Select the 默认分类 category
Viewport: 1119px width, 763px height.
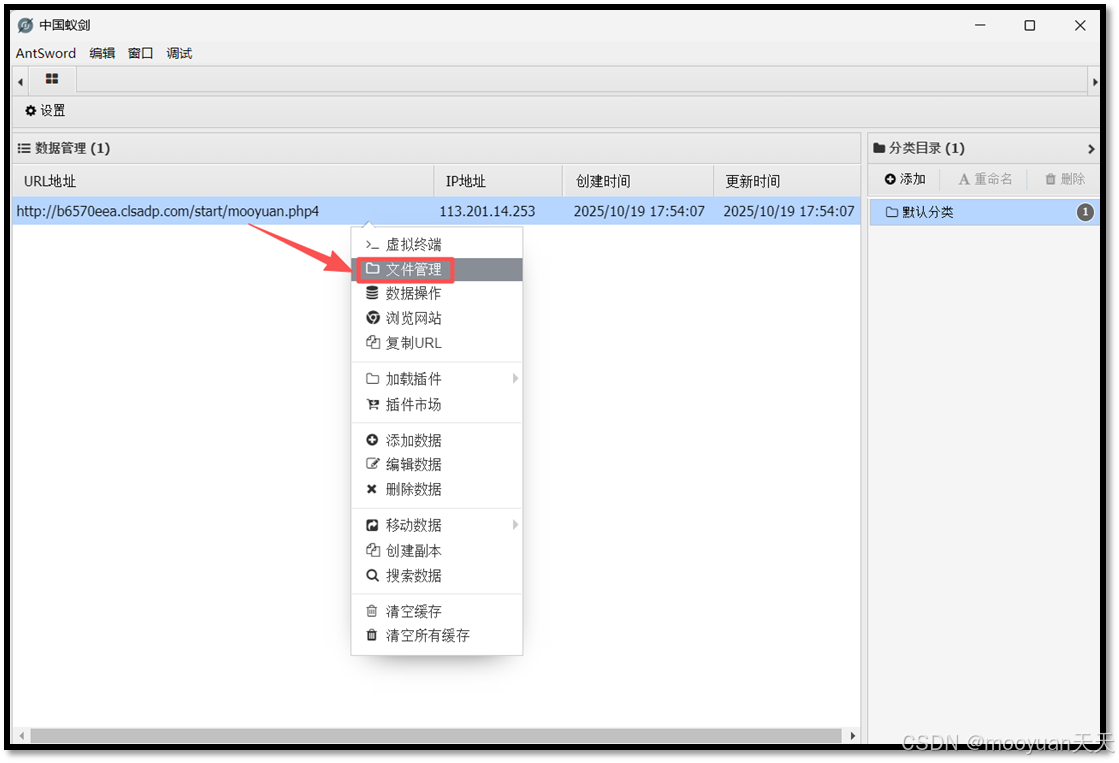[x=984, y=212]
